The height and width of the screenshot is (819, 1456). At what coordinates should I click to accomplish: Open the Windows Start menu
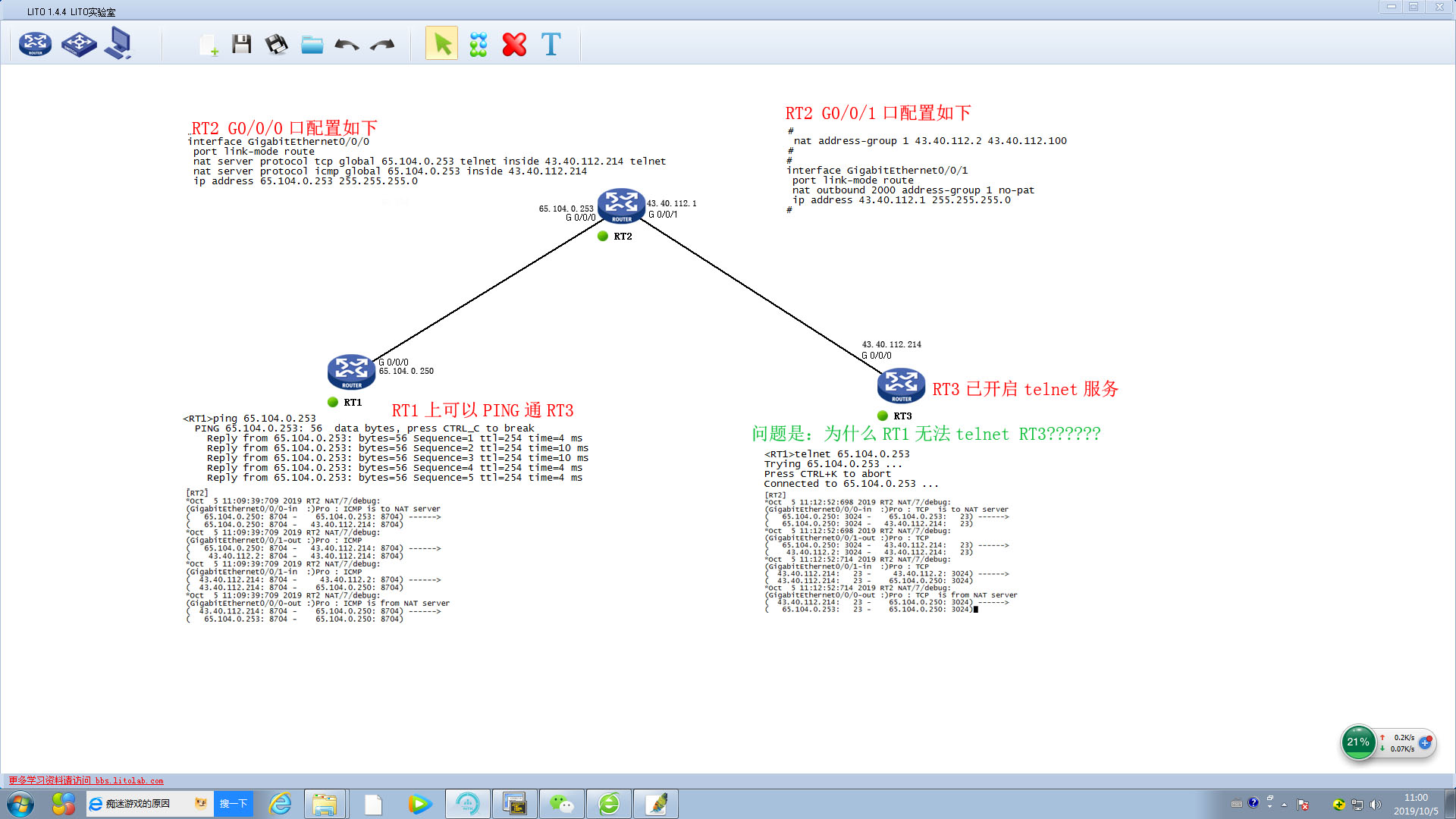(20, 804)
